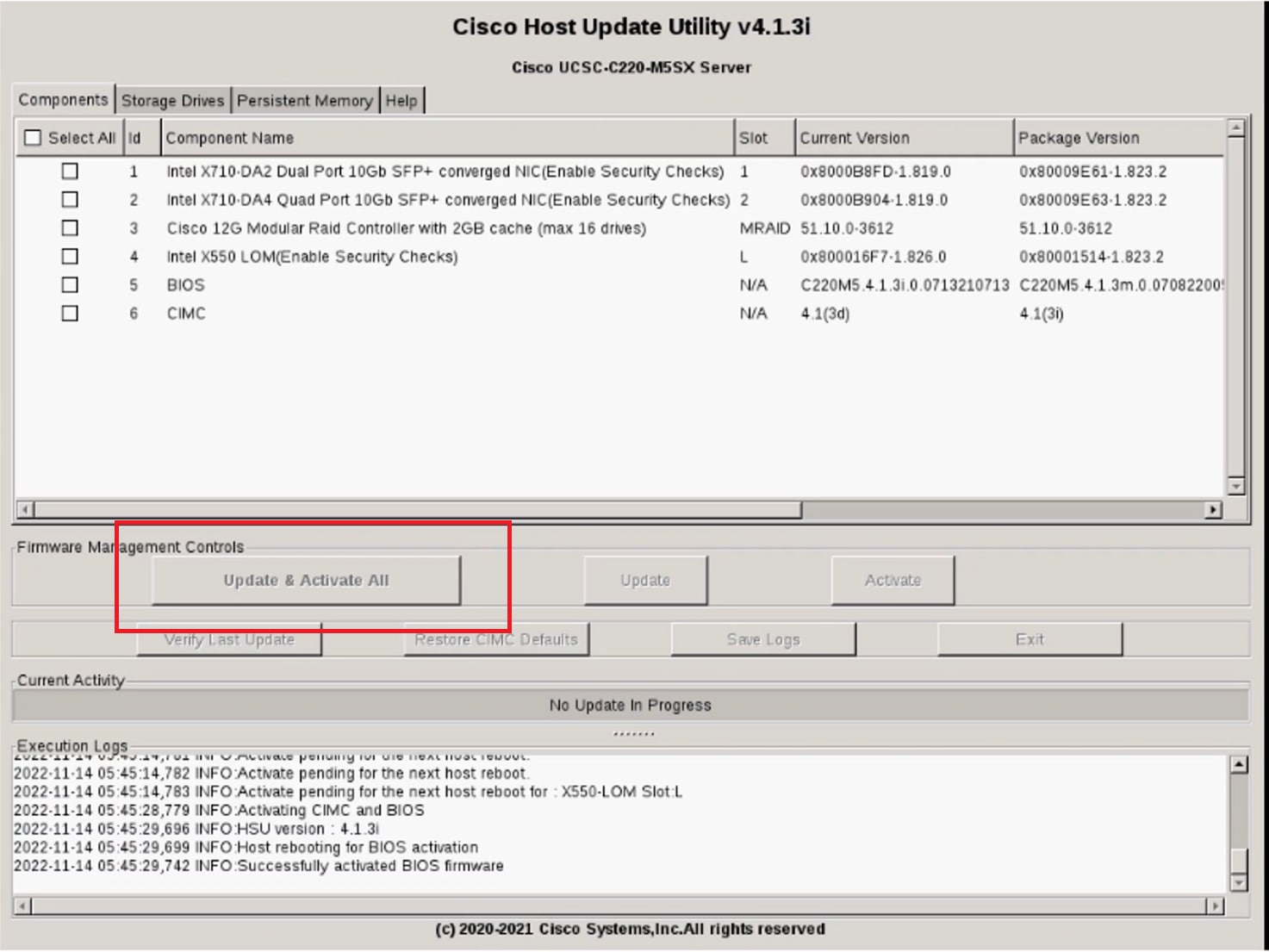
Task: Click the No Update In Progress status bar
Action: (x=631, y=705)
